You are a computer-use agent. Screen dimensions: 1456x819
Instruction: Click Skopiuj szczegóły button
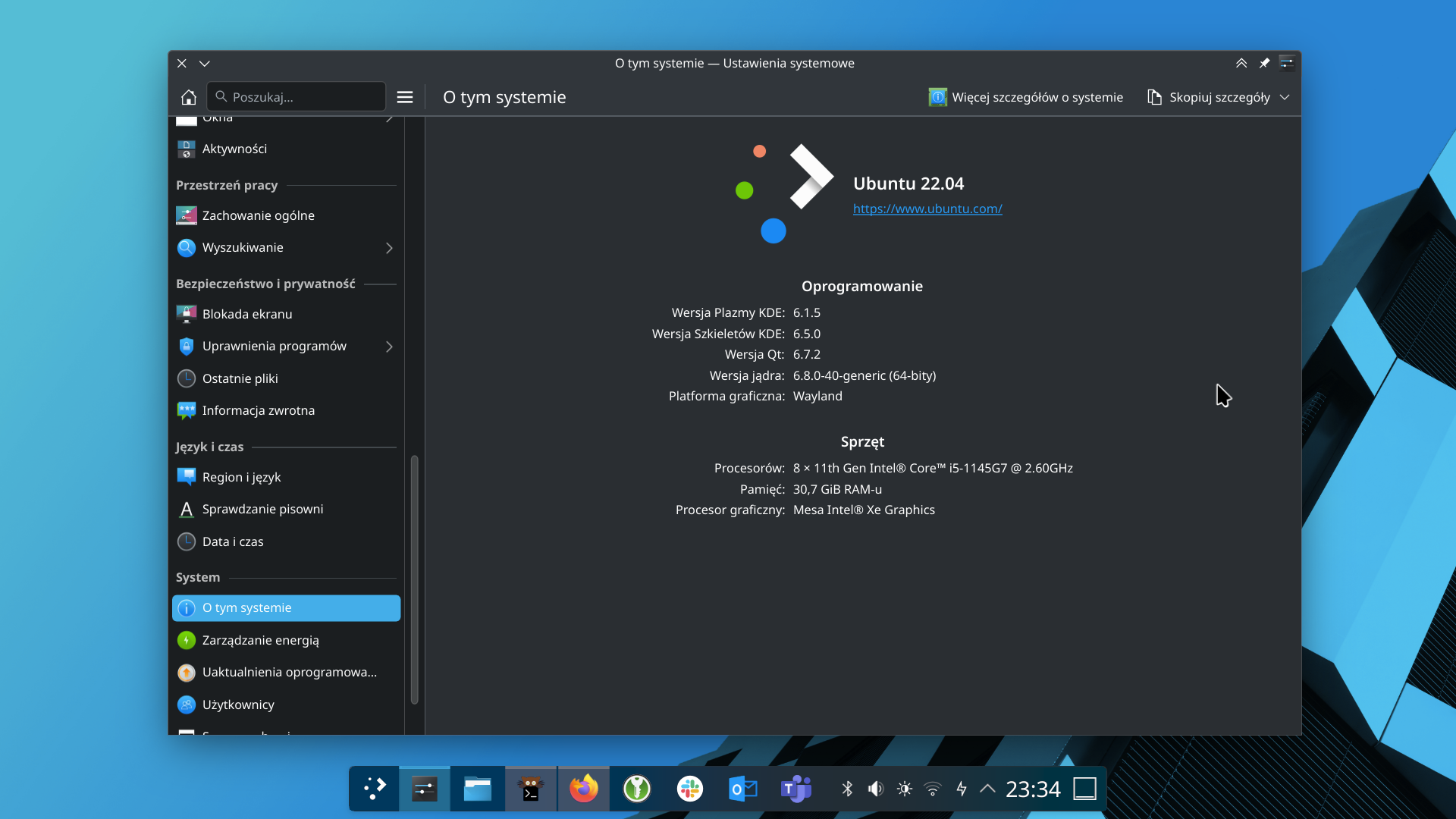pyautogui.click(x=1209, y=97)
